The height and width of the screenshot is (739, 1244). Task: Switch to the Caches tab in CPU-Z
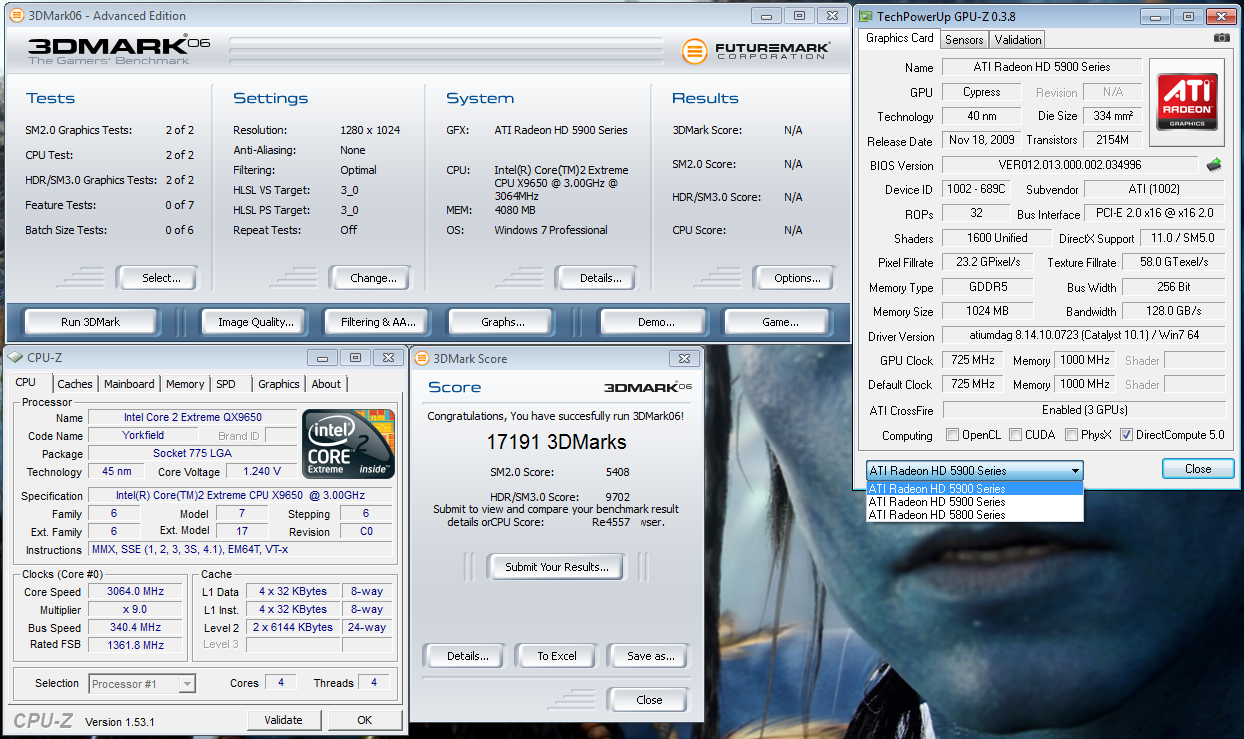click(75, 384)
